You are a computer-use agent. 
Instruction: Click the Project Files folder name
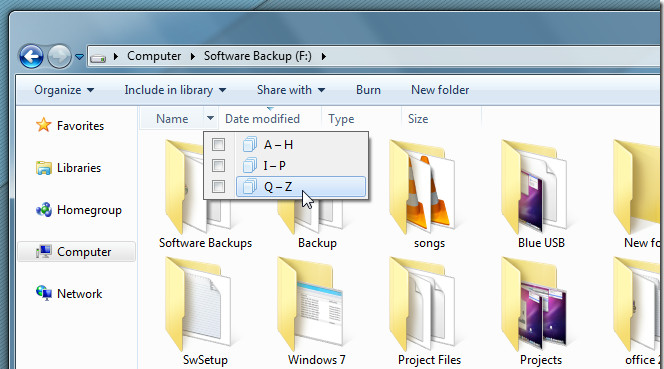(429, 360)
